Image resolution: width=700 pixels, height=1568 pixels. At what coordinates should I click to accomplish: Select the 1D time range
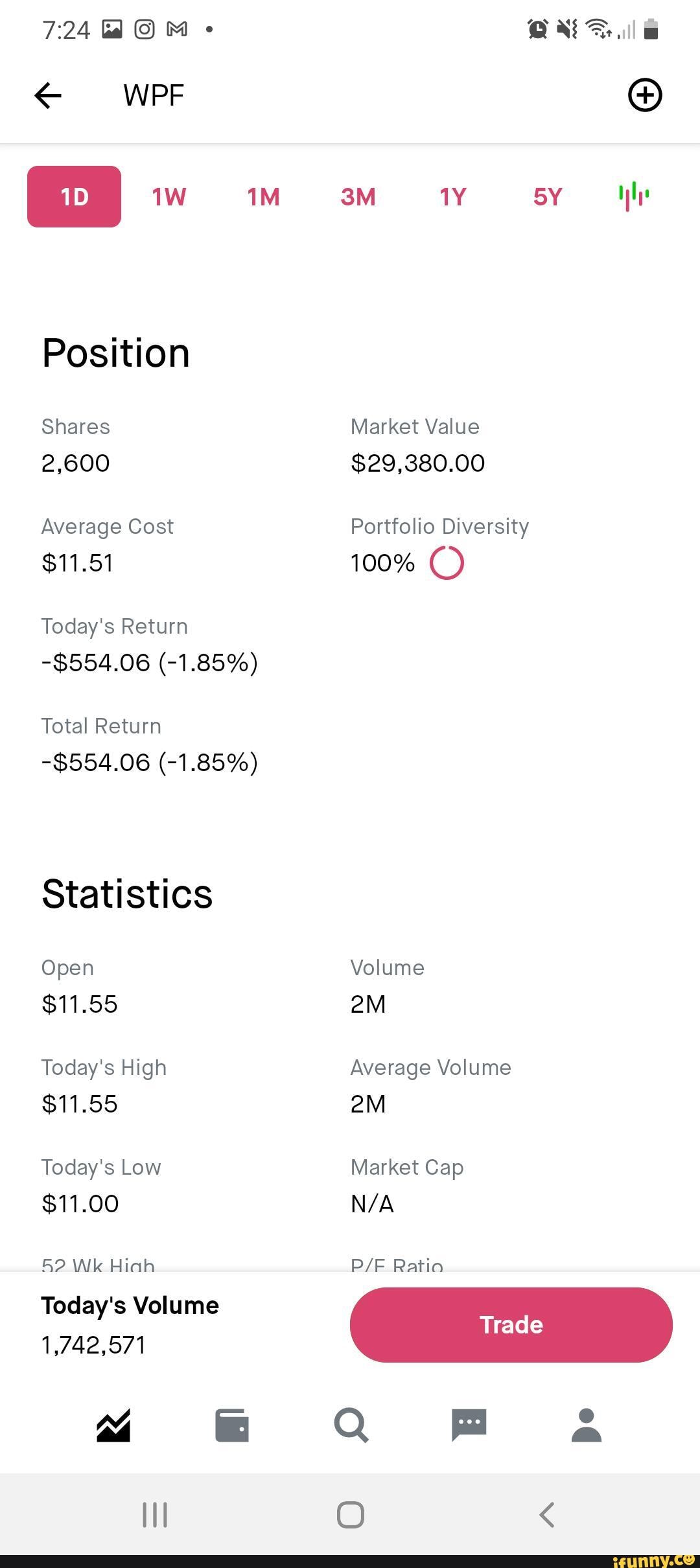click(x=74, y=197)
